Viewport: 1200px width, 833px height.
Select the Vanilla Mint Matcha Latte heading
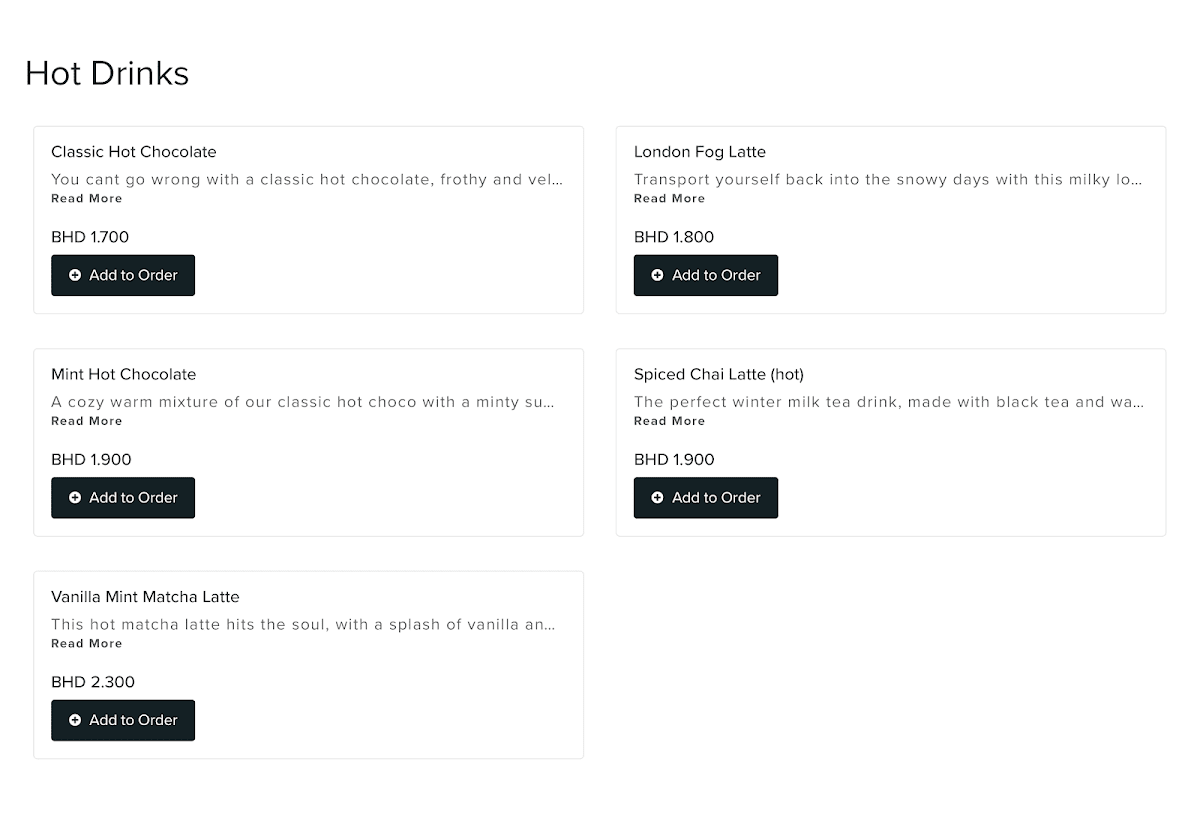pyautogui.click(x=145, y=597)
